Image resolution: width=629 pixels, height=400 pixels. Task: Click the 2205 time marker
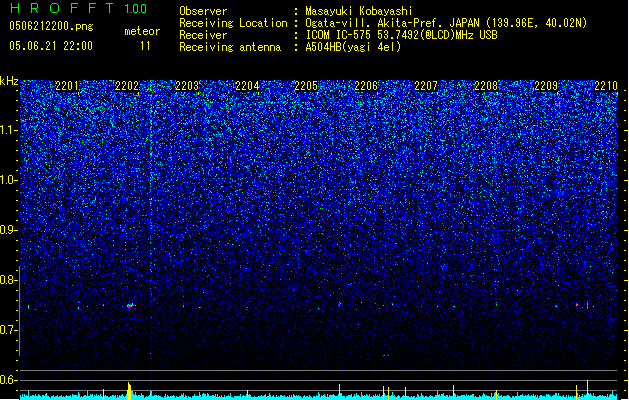(306, 86)
